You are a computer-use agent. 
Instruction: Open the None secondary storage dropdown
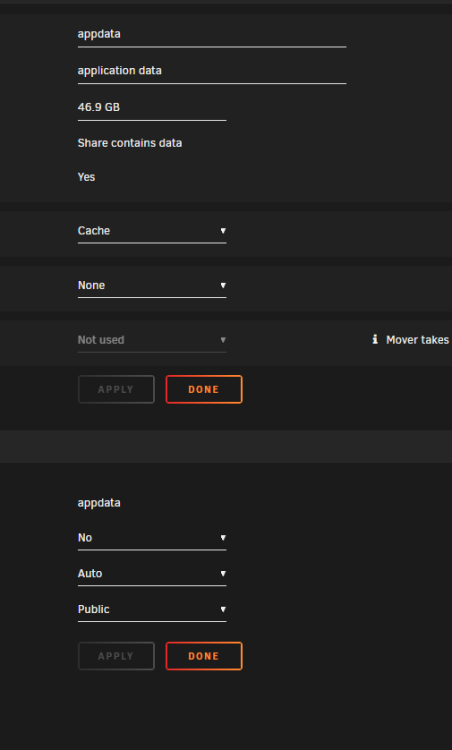(x=152, y=286)
